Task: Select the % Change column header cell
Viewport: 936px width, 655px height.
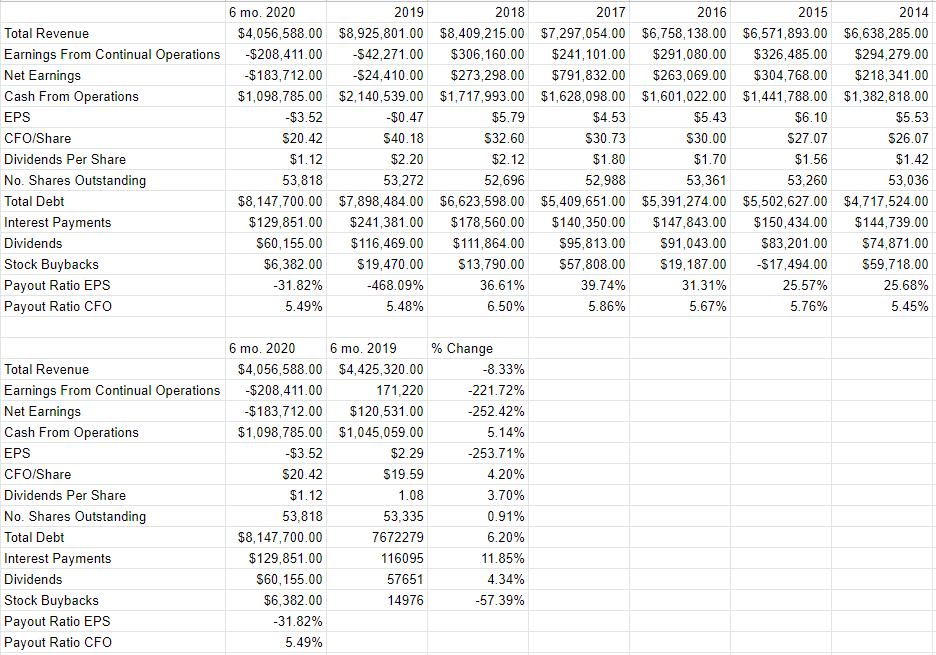Action: coord(455,348)
